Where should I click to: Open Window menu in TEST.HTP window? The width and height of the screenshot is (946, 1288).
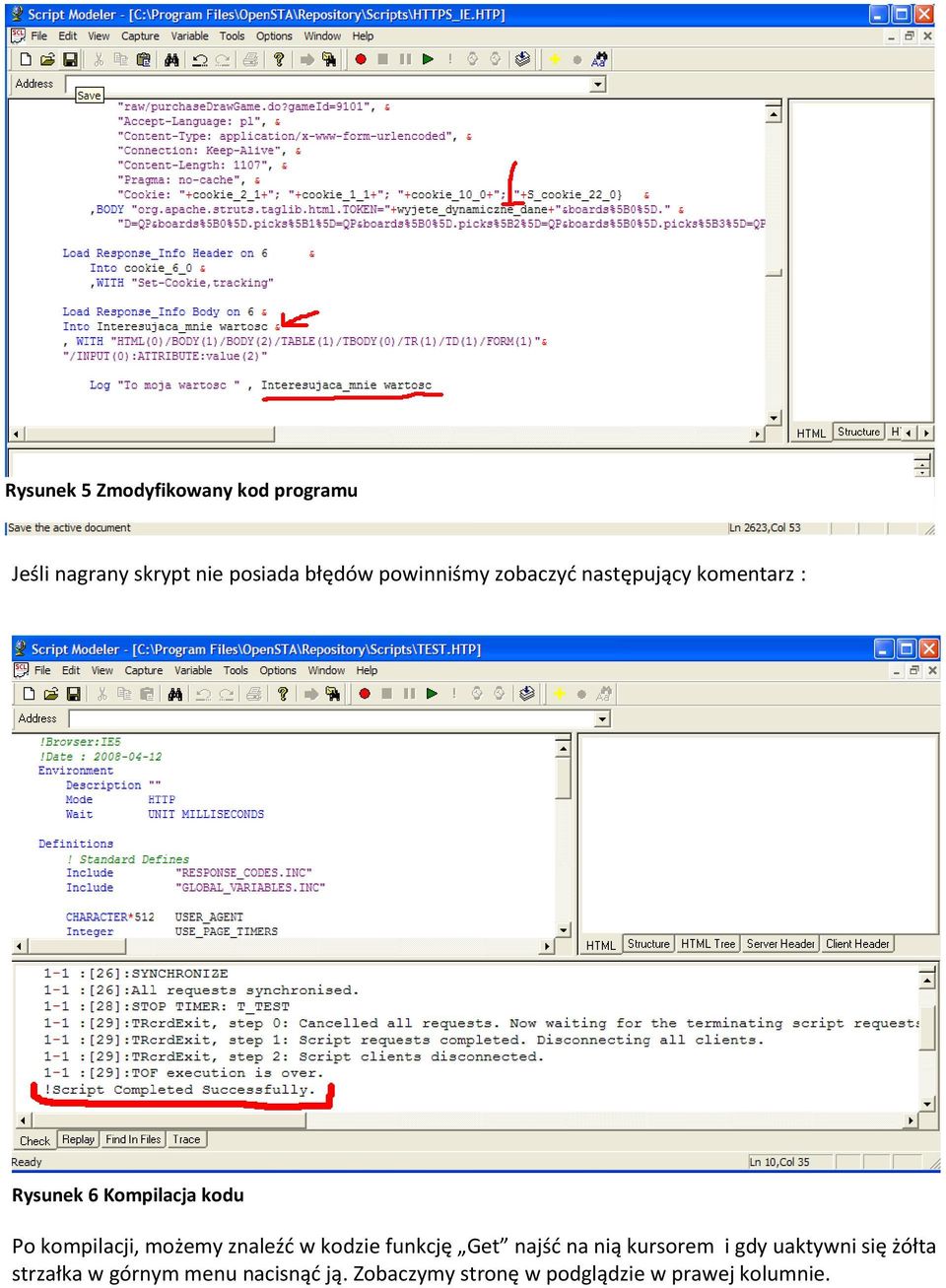326,671
